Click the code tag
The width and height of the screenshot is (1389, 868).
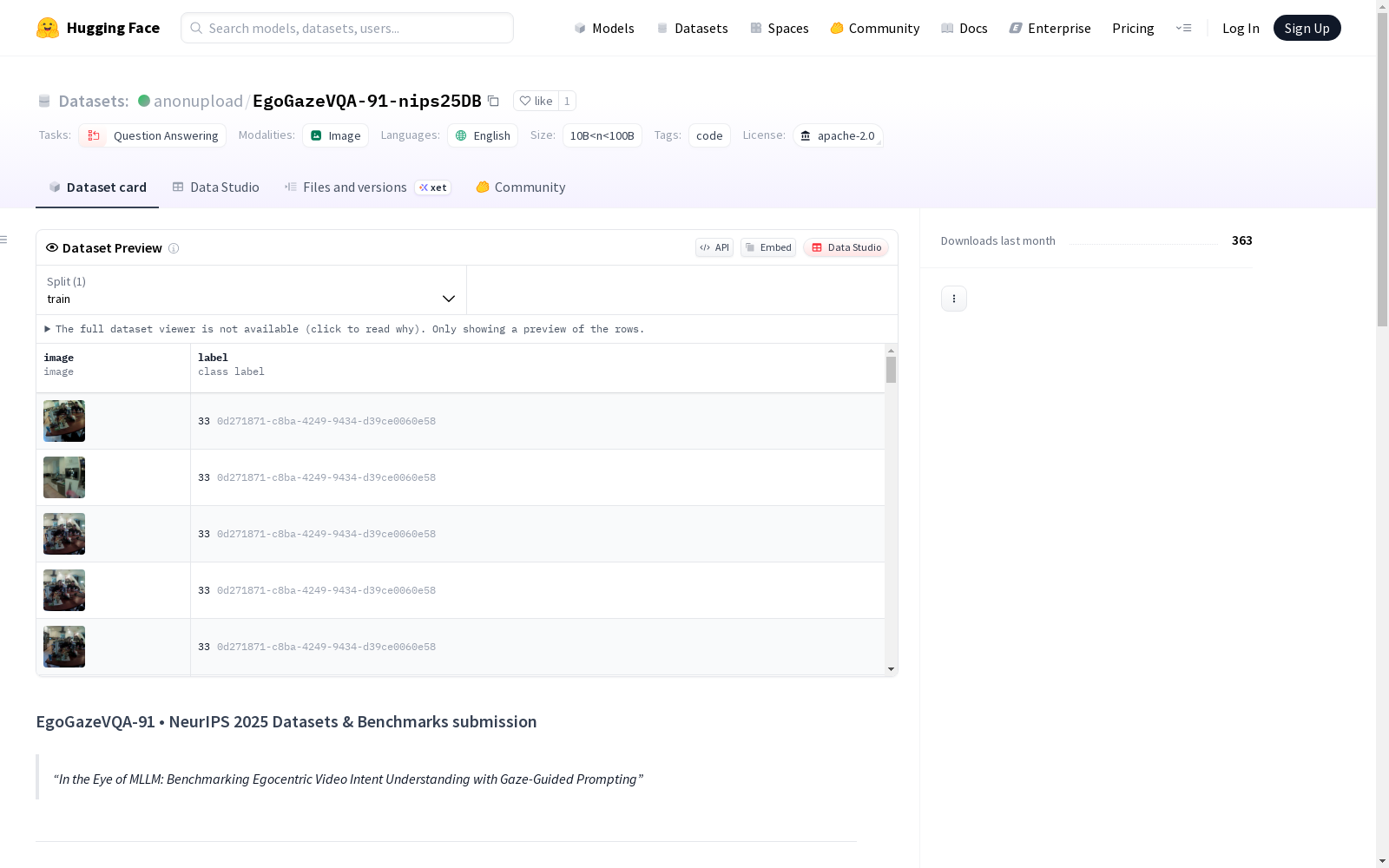coord(709,135)
